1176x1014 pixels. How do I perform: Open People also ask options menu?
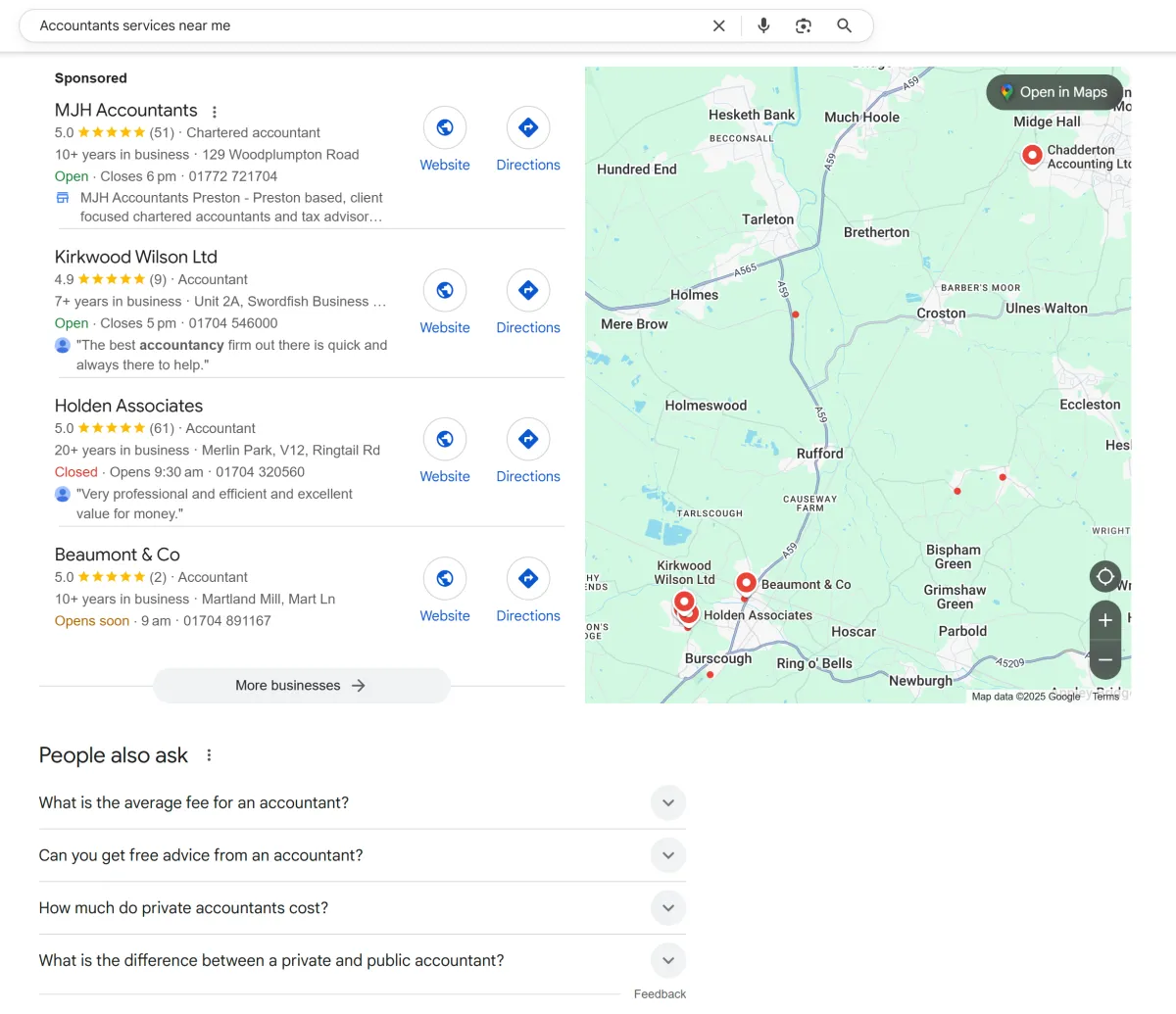click(209, 755)
